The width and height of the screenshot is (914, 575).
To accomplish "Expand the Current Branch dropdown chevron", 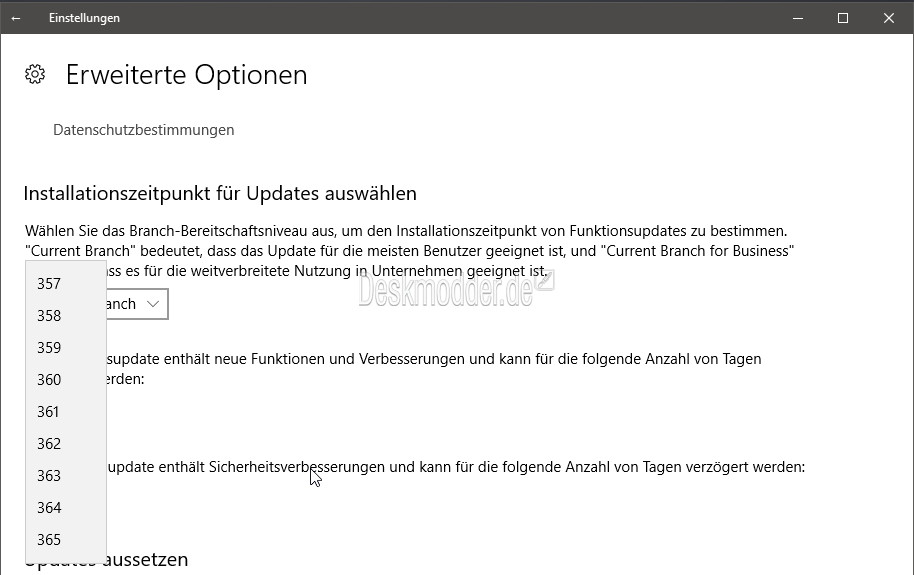I will (x=153, y=304).
